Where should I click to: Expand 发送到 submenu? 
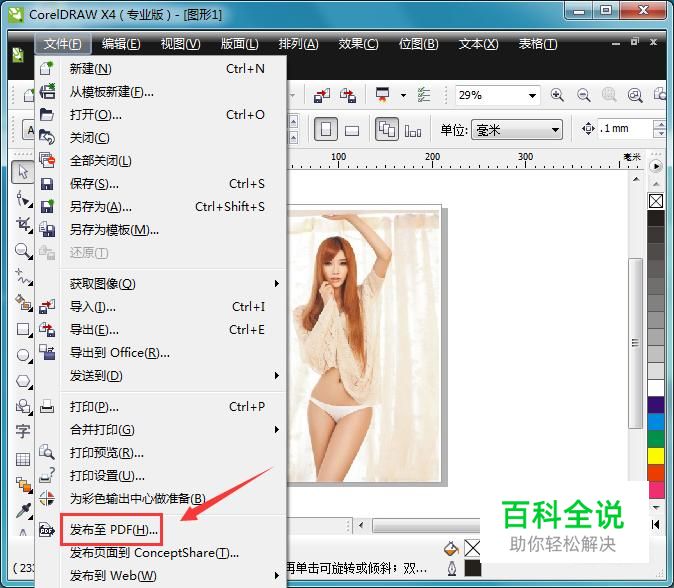[277, 376]
